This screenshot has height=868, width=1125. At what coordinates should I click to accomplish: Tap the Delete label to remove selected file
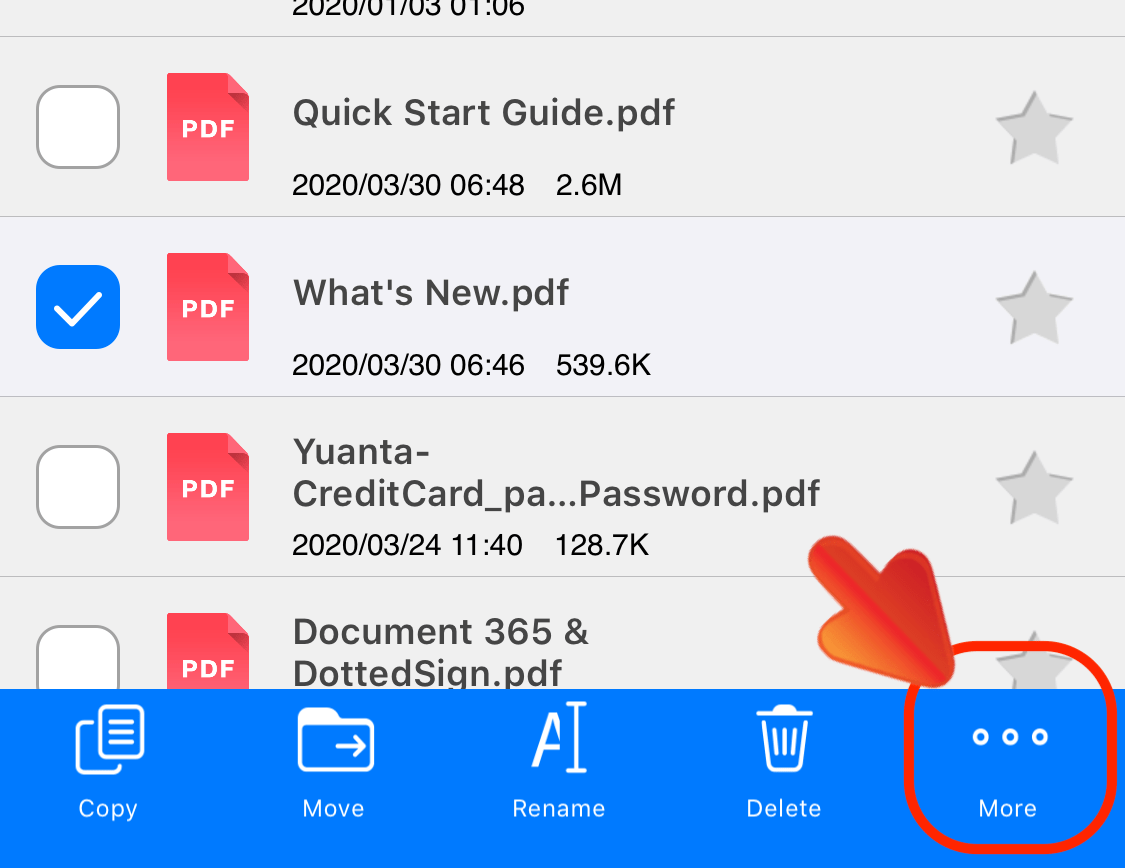(783, 808)
